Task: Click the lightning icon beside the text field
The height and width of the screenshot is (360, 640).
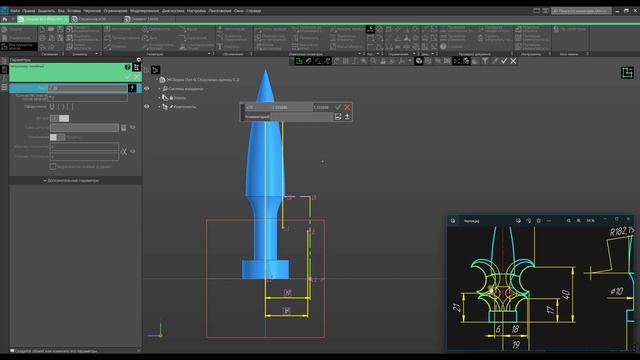Action: [132, 88]
